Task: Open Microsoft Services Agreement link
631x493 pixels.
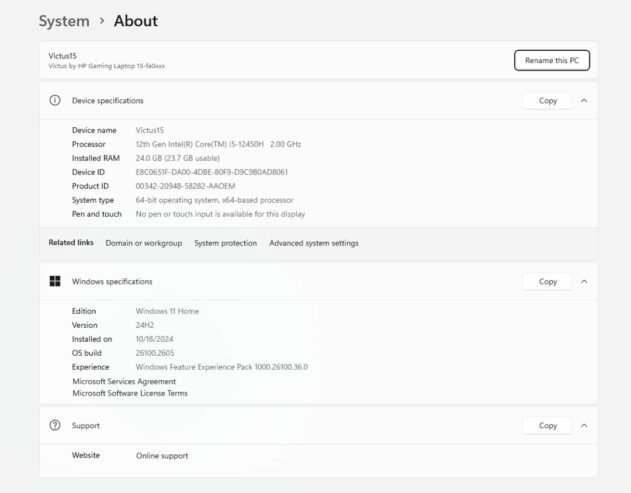Action: pyautogui.click(x=124, y=381)
